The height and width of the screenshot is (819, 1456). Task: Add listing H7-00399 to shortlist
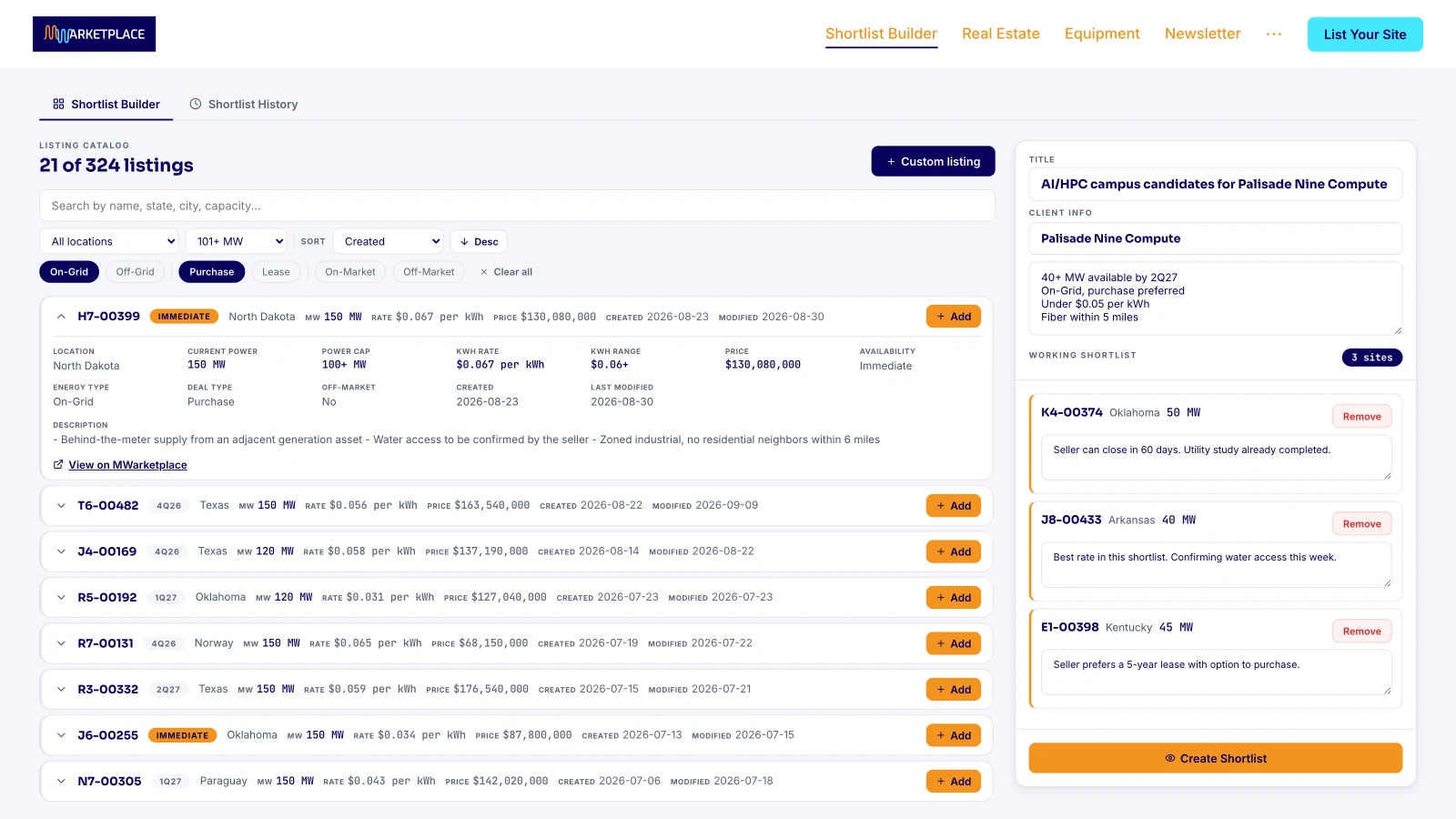pos(954,317)
